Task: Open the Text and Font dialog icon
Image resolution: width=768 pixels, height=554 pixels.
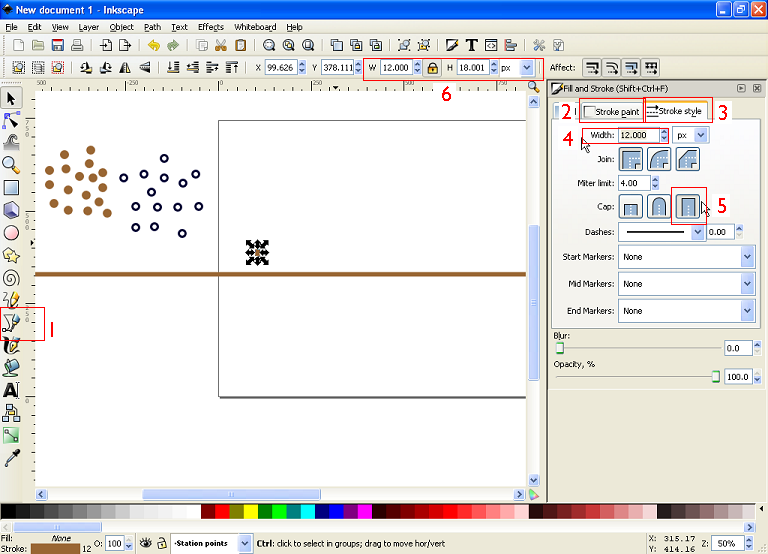Action: tap(471, 46)
